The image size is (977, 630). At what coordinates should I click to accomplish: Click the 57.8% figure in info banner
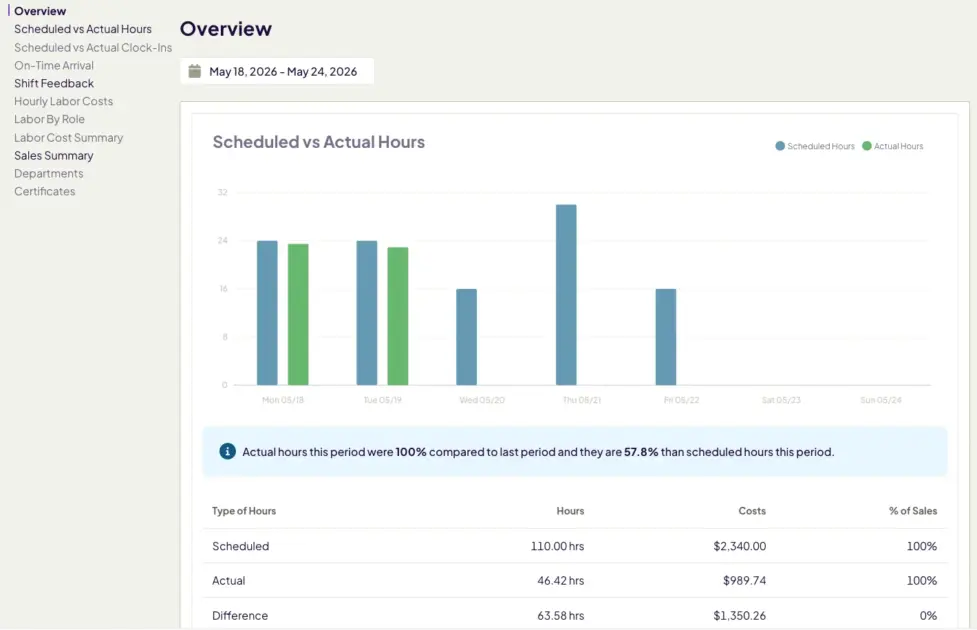coord(641,452)
